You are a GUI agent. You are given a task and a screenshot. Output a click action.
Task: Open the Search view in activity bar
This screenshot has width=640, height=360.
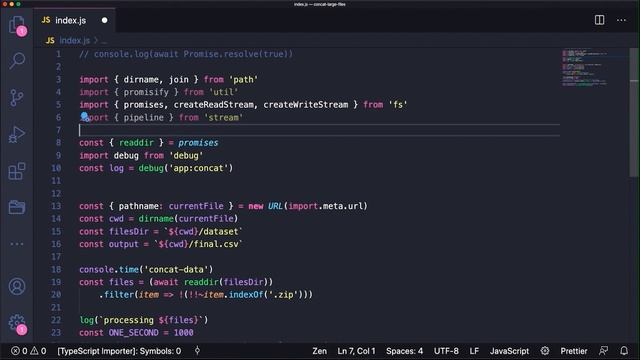click(17, 61)
